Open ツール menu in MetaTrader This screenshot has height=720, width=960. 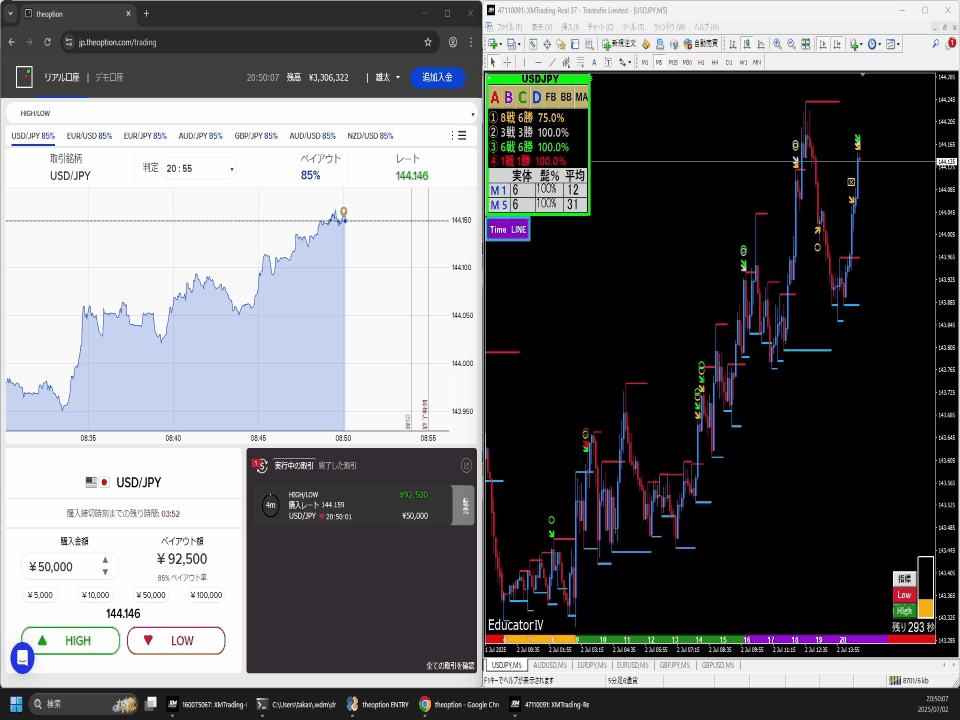point(633,27)
